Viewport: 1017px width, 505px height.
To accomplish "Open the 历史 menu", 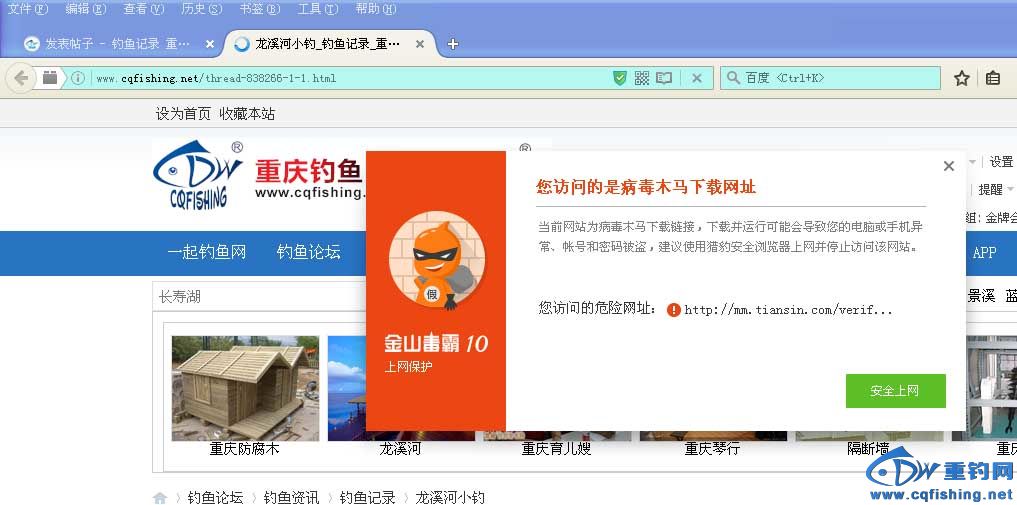I will pyautogui.click(x=202, y=9).
